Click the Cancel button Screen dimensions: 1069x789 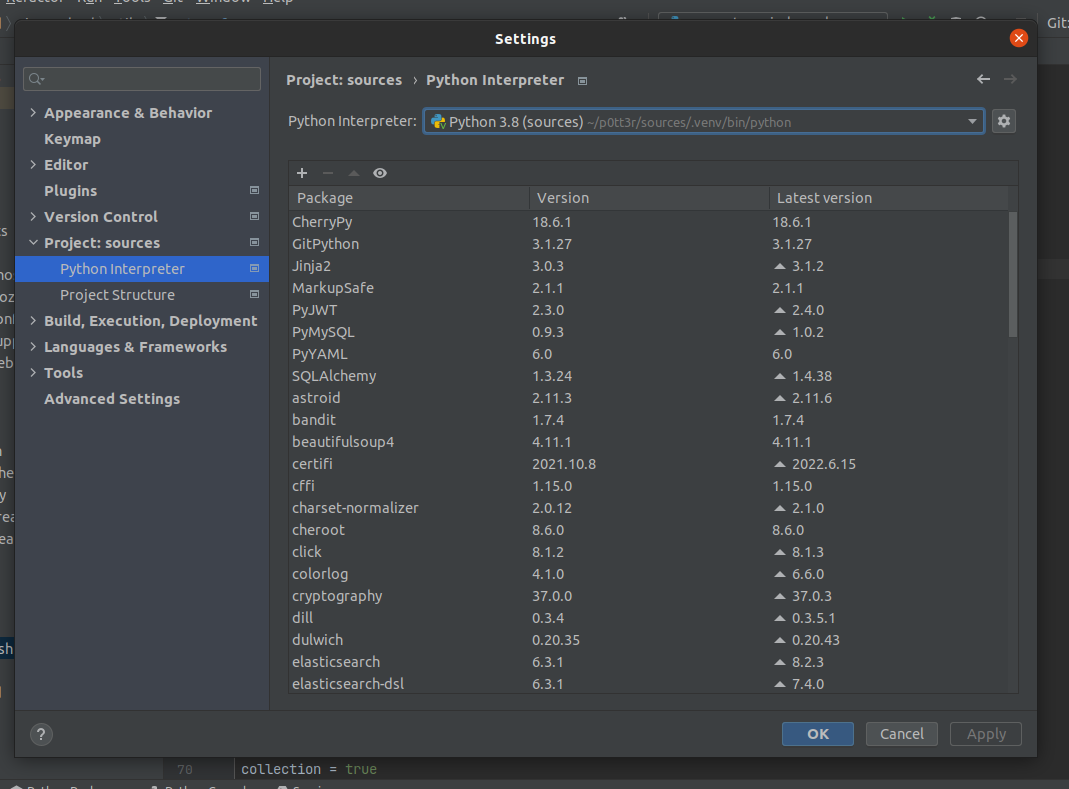[x=901, y=734]
